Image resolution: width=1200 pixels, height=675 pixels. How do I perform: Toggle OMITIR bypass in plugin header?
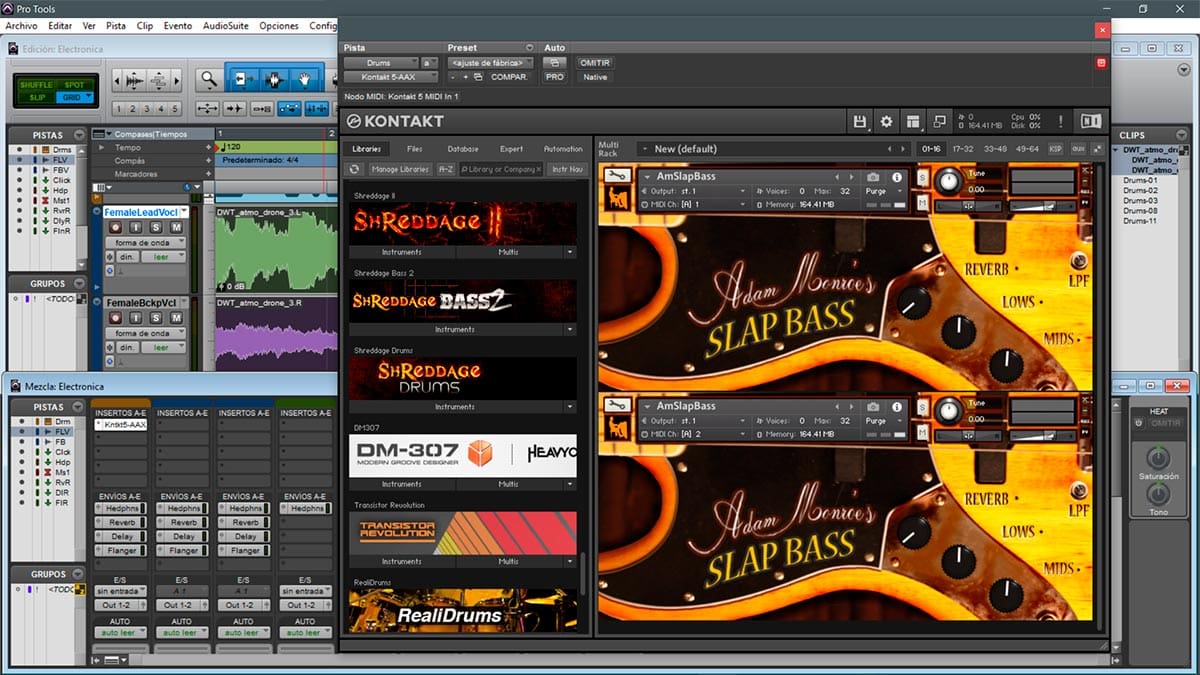tap(595, 62)
